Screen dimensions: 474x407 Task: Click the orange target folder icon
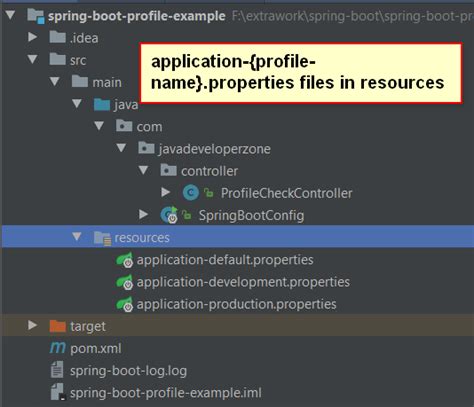(58, 326)
